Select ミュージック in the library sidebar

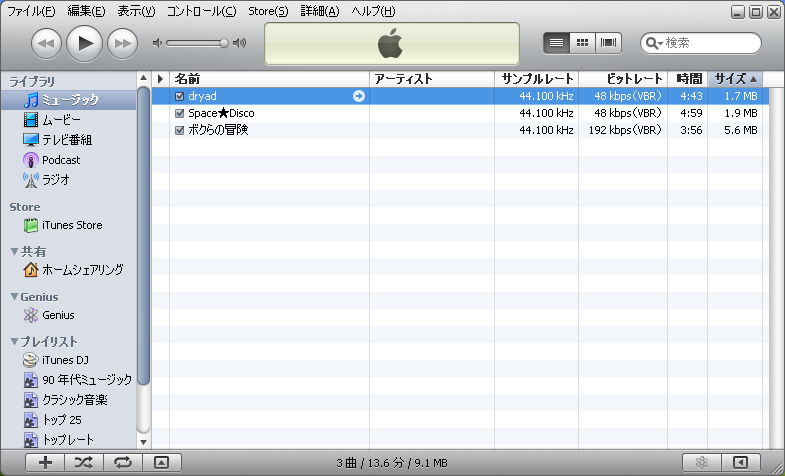coord(69,100)
